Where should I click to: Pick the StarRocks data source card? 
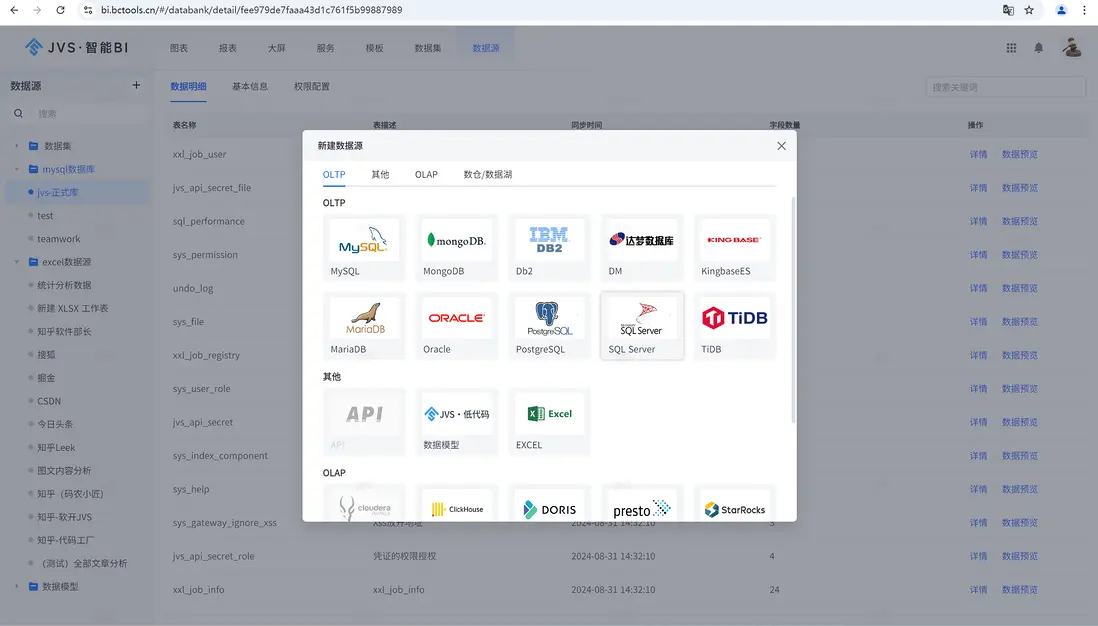click(735, 503)
